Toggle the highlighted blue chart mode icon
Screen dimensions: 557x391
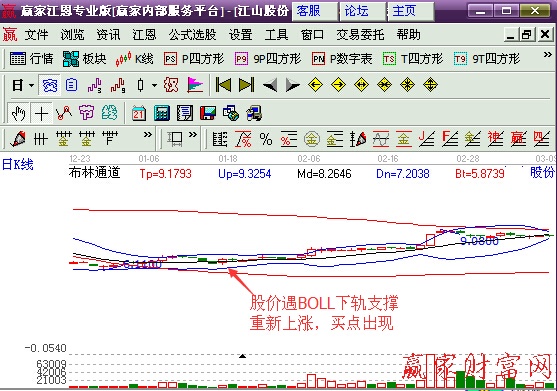50,85
